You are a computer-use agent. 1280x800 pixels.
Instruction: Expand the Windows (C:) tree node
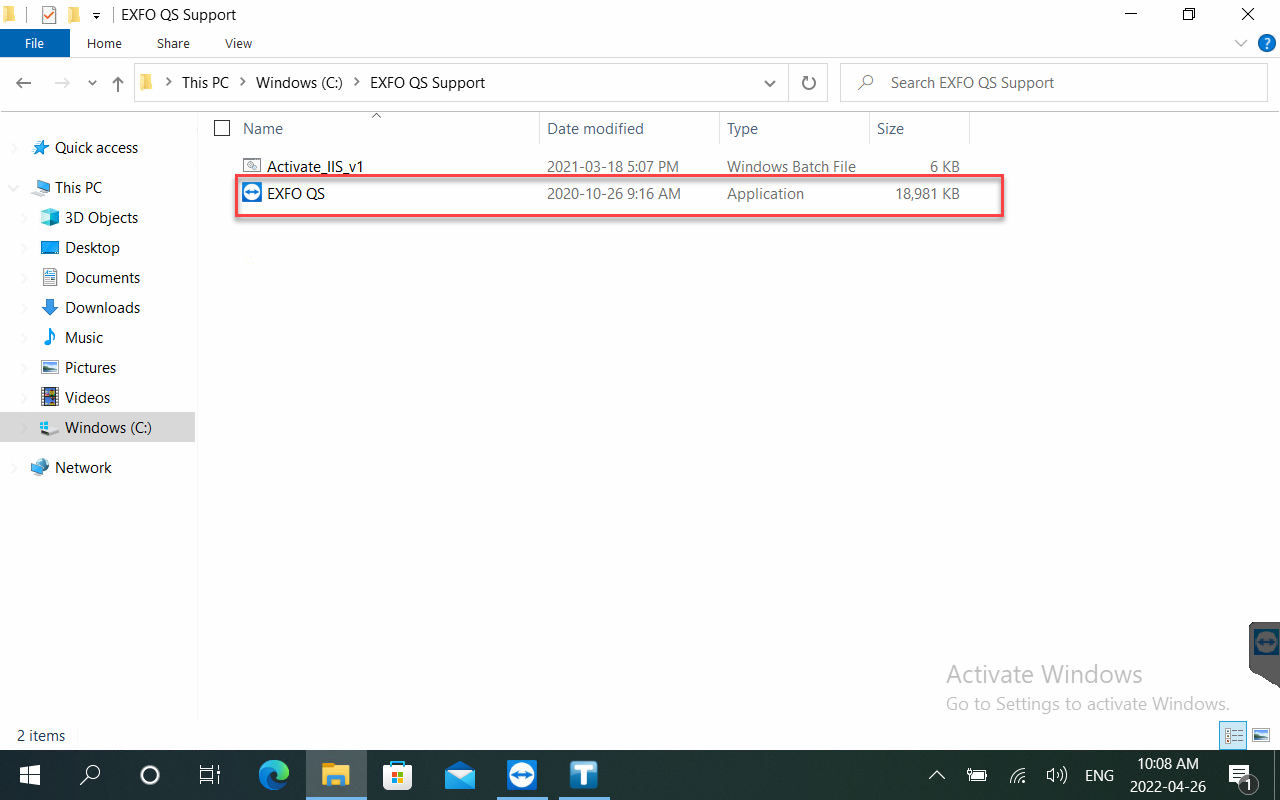click(x=25, y=428)
